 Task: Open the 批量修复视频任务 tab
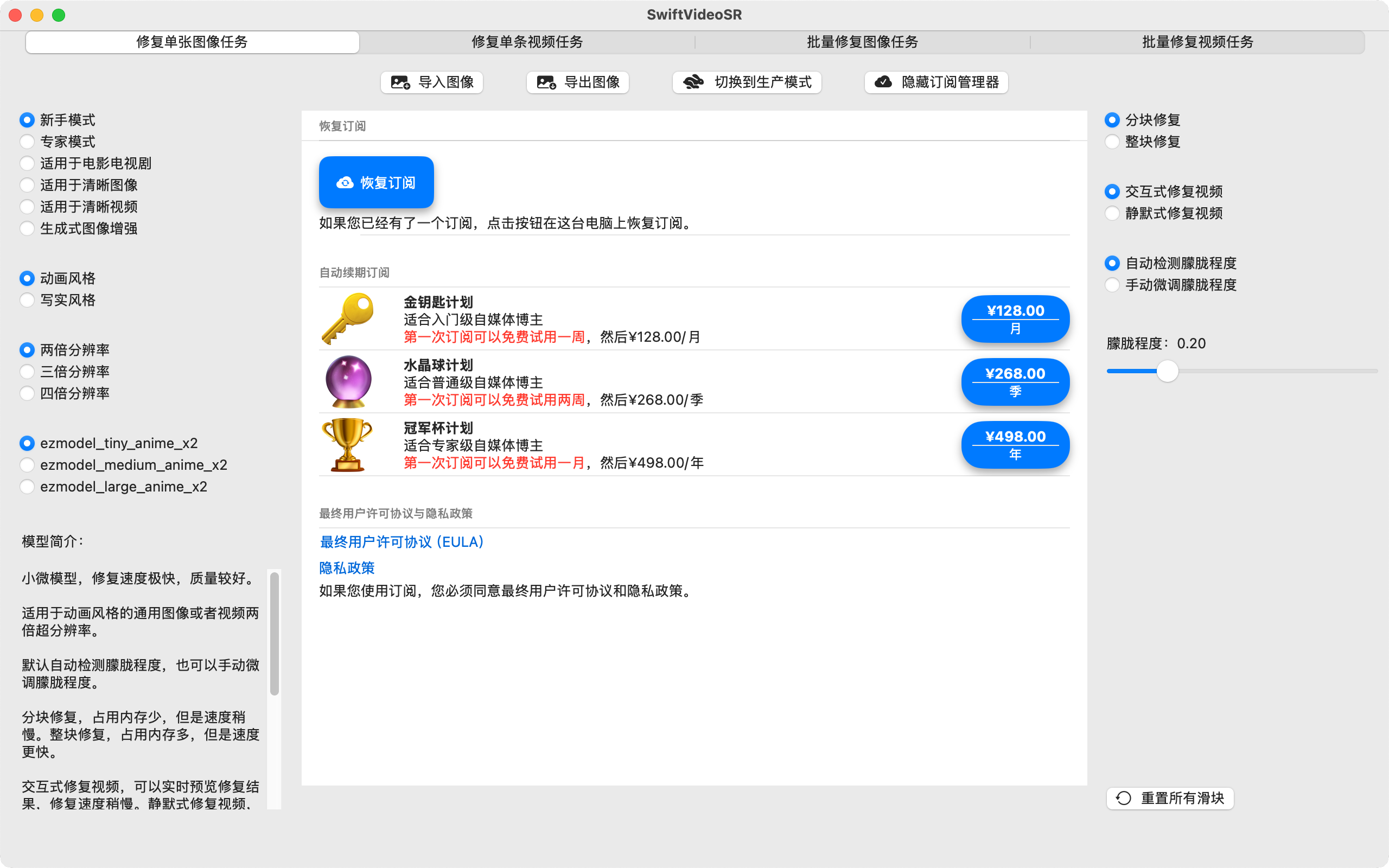click(x=1197, y=42)
